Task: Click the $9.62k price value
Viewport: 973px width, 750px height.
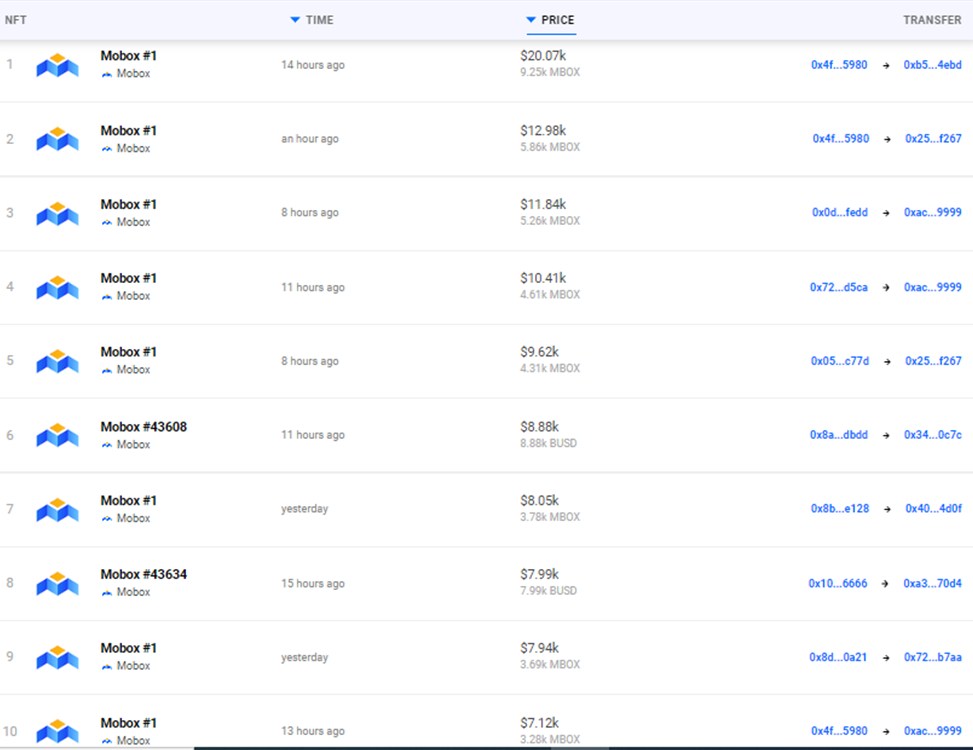Action: [x=539, y=352]
